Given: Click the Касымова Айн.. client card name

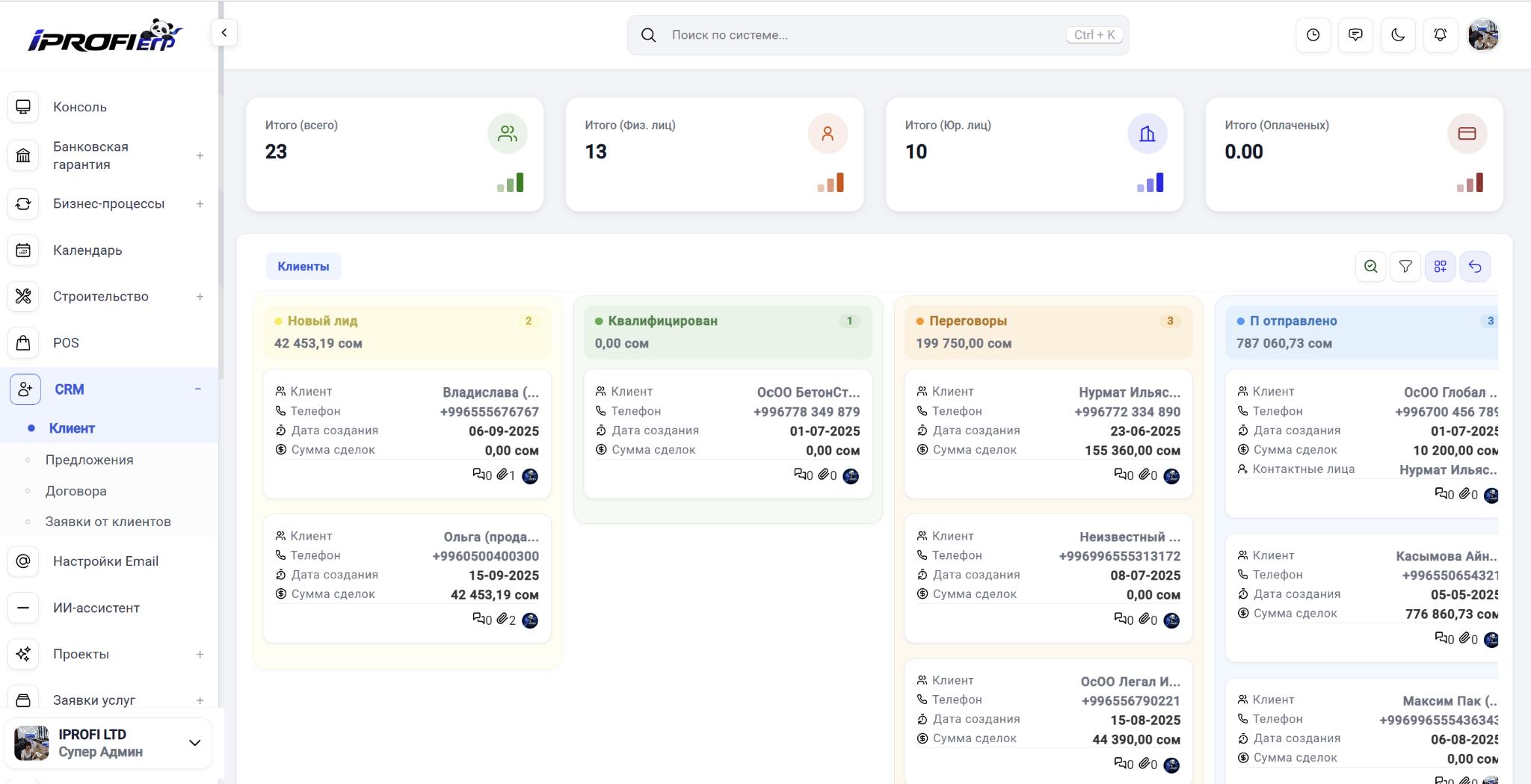Looking at the screenshot, I should coord(1447,556).
